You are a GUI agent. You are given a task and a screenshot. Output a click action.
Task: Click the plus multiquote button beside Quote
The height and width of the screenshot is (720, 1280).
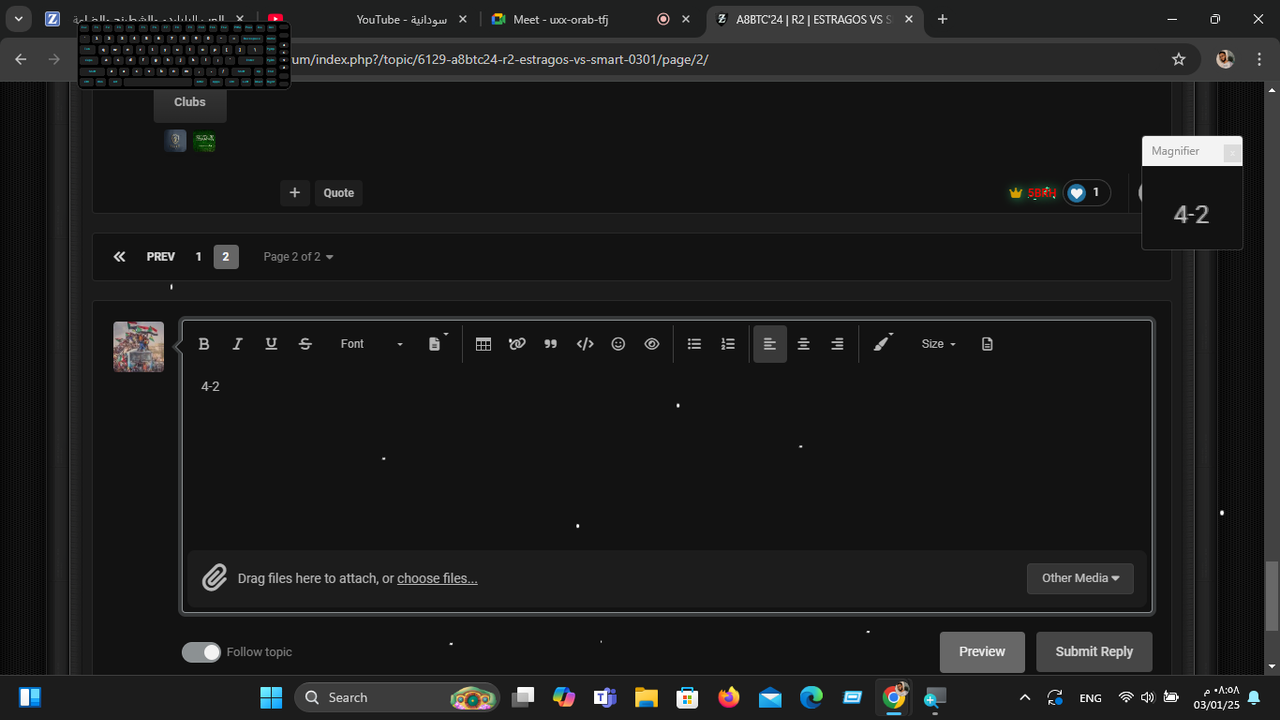294,193
